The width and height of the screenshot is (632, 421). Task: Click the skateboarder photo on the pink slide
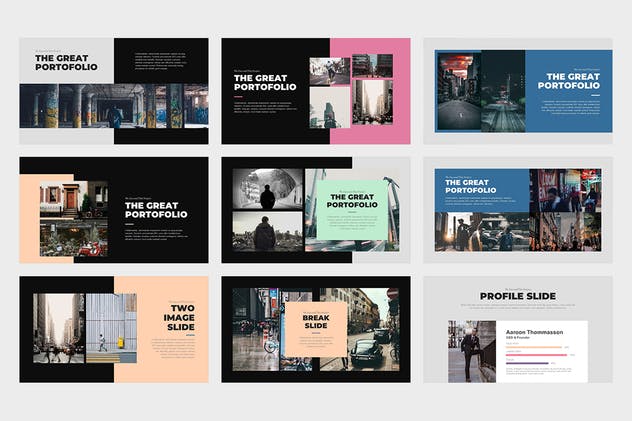pyautogui.click(x=329, y=70)
